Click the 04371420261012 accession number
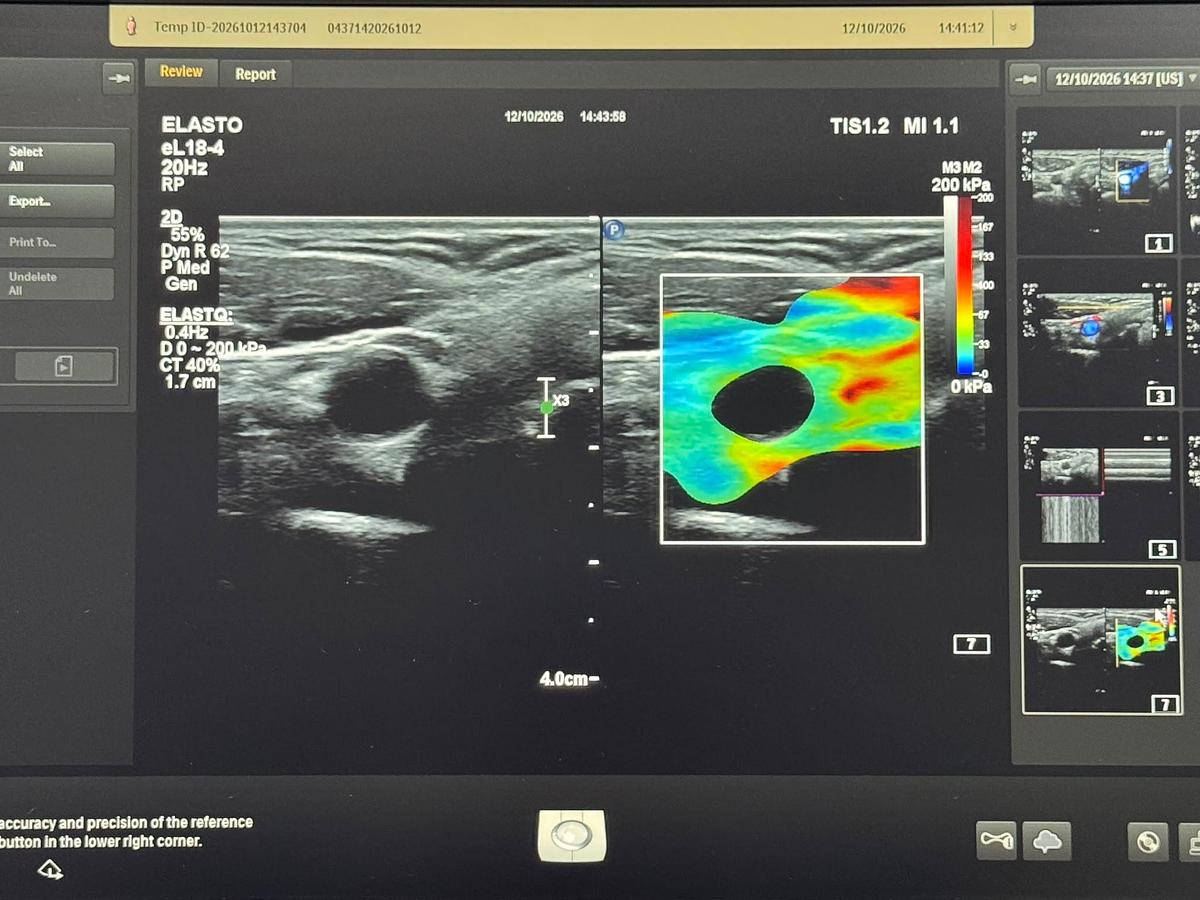Image resolution: width=1200 pixels, height=900 pixels. (x=374, y=28)
